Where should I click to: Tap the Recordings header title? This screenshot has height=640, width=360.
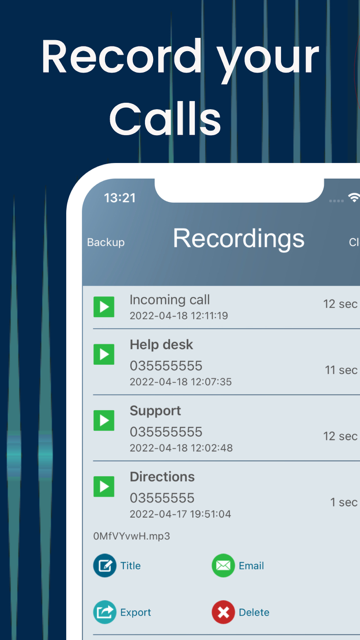pos(238,238)
